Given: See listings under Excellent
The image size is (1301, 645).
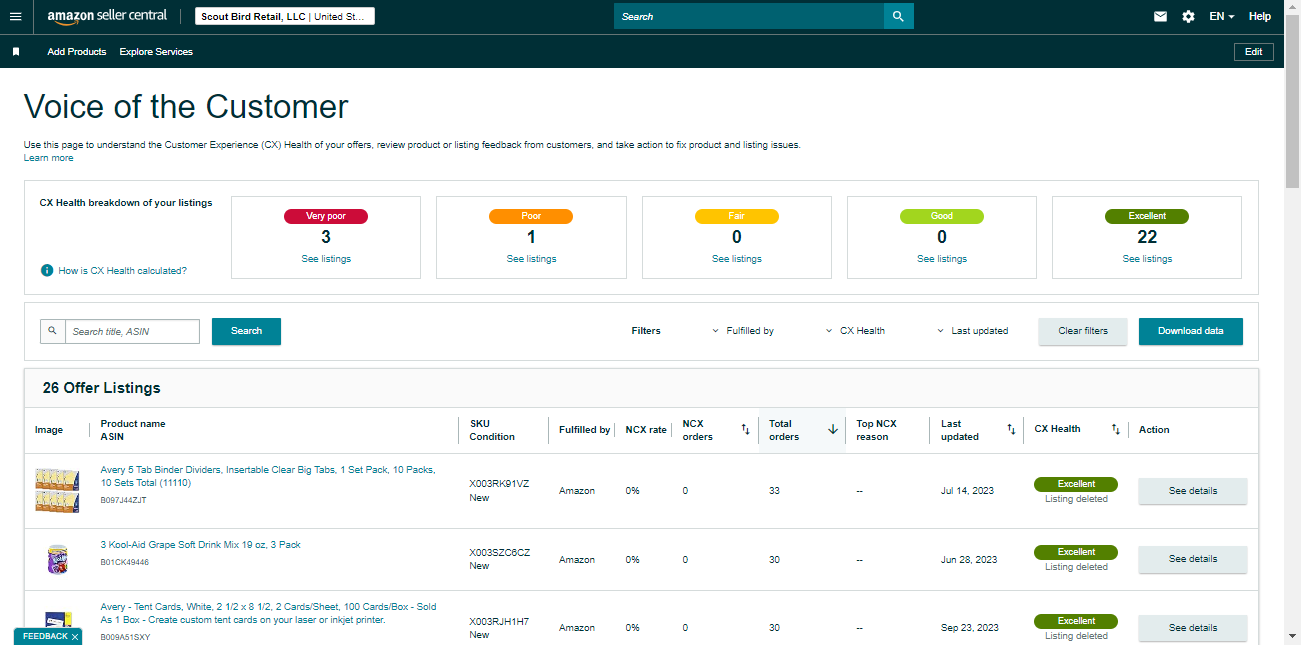Looking at the screenshot, I should [1147, 259].
